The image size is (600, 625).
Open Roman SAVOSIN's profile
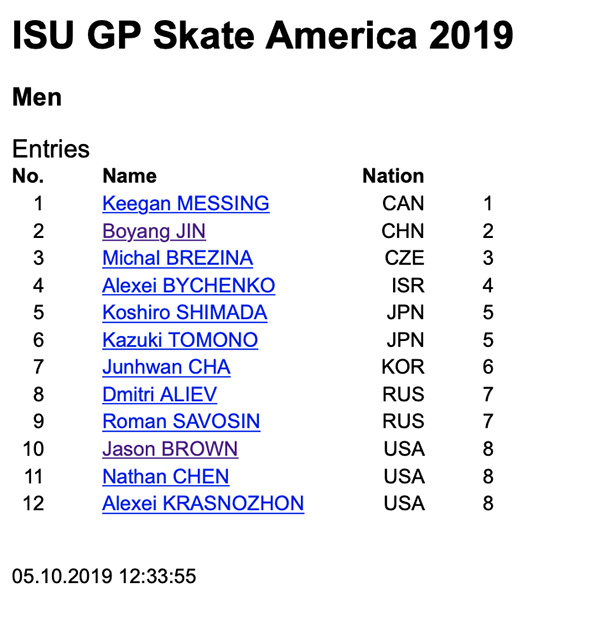[181, 422]
